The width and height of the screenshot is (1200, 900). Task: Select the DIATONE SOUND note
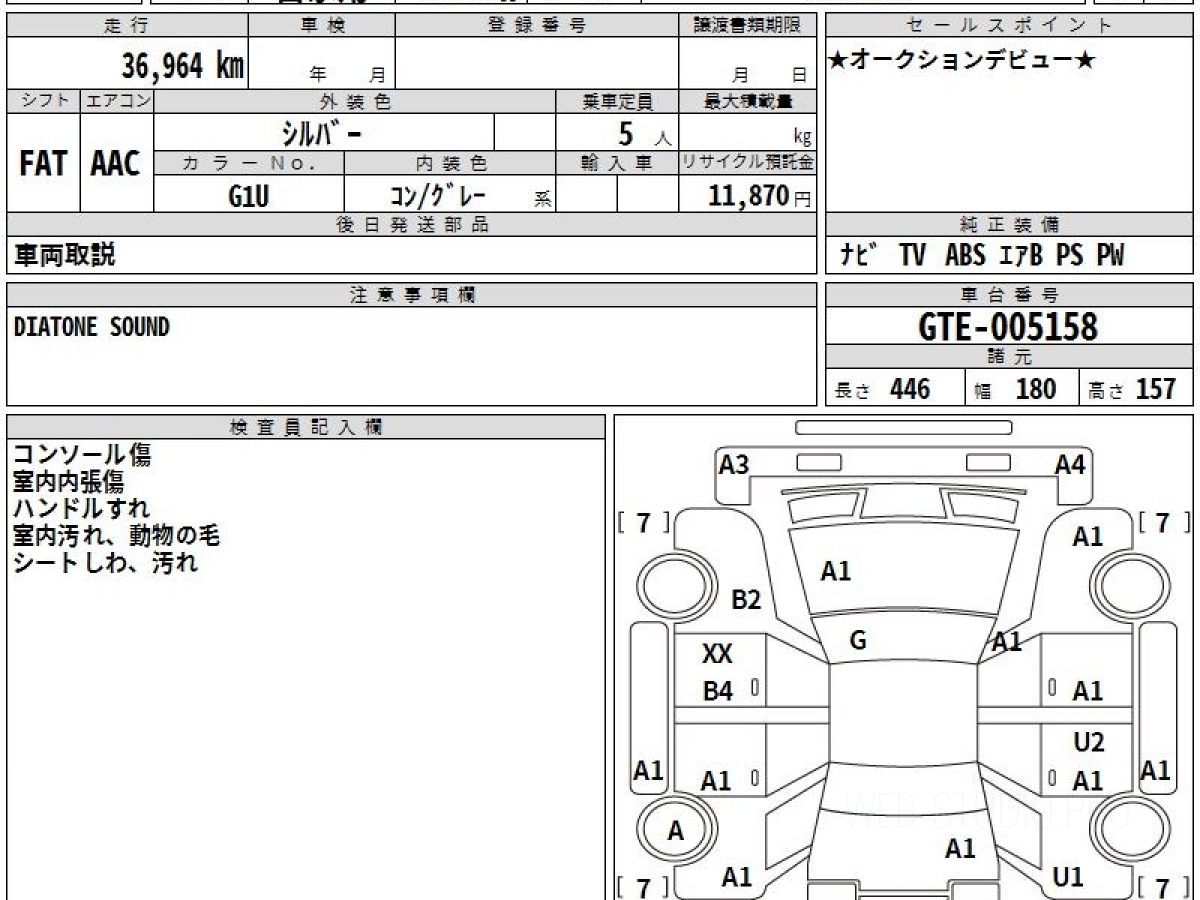tap(91, 327)
